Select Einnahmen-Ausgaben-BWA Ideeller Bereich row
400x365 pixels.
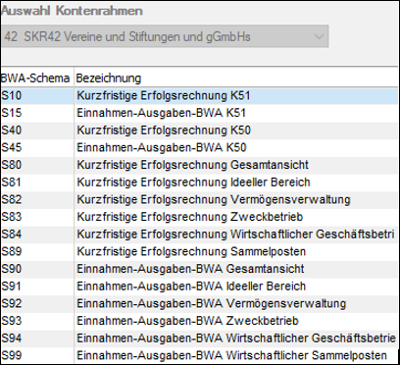point(199,286)
